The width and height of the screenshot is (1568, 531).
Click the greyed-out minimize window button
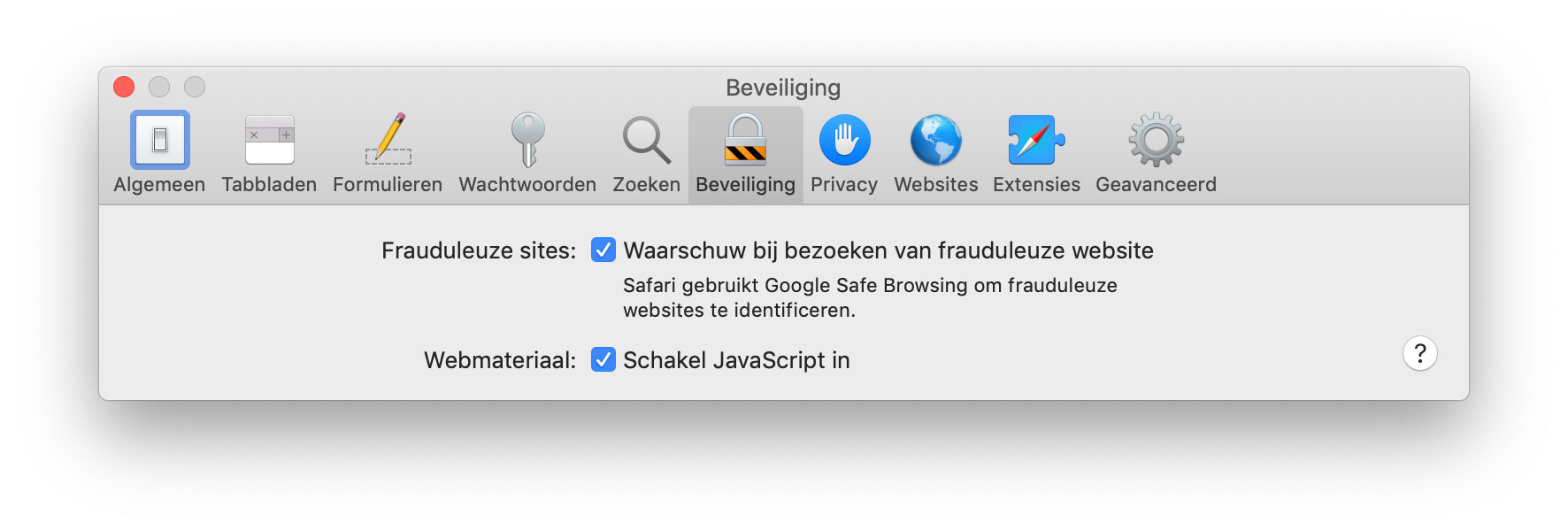coord(159,87)
